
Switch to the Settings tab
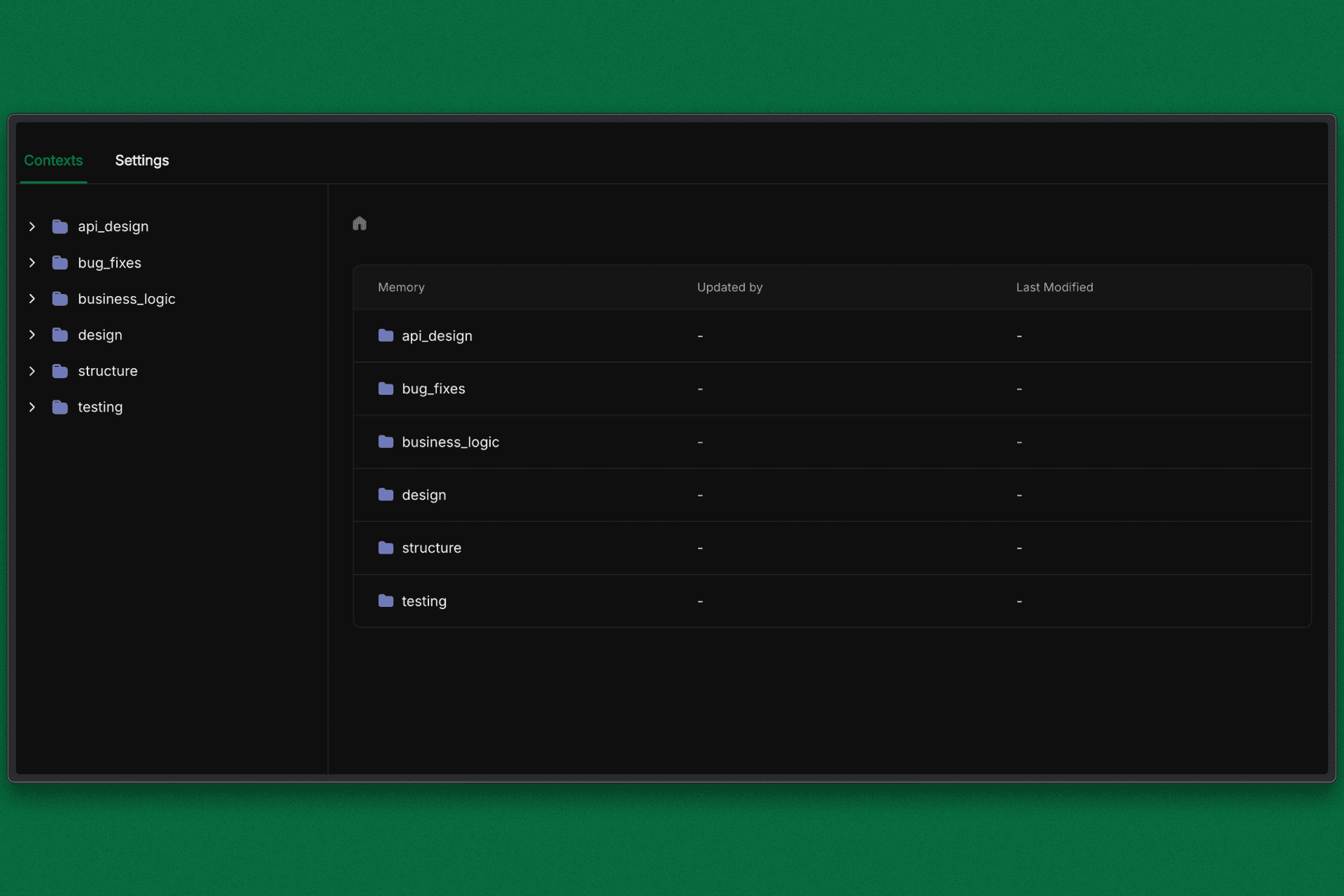point(141,160)
